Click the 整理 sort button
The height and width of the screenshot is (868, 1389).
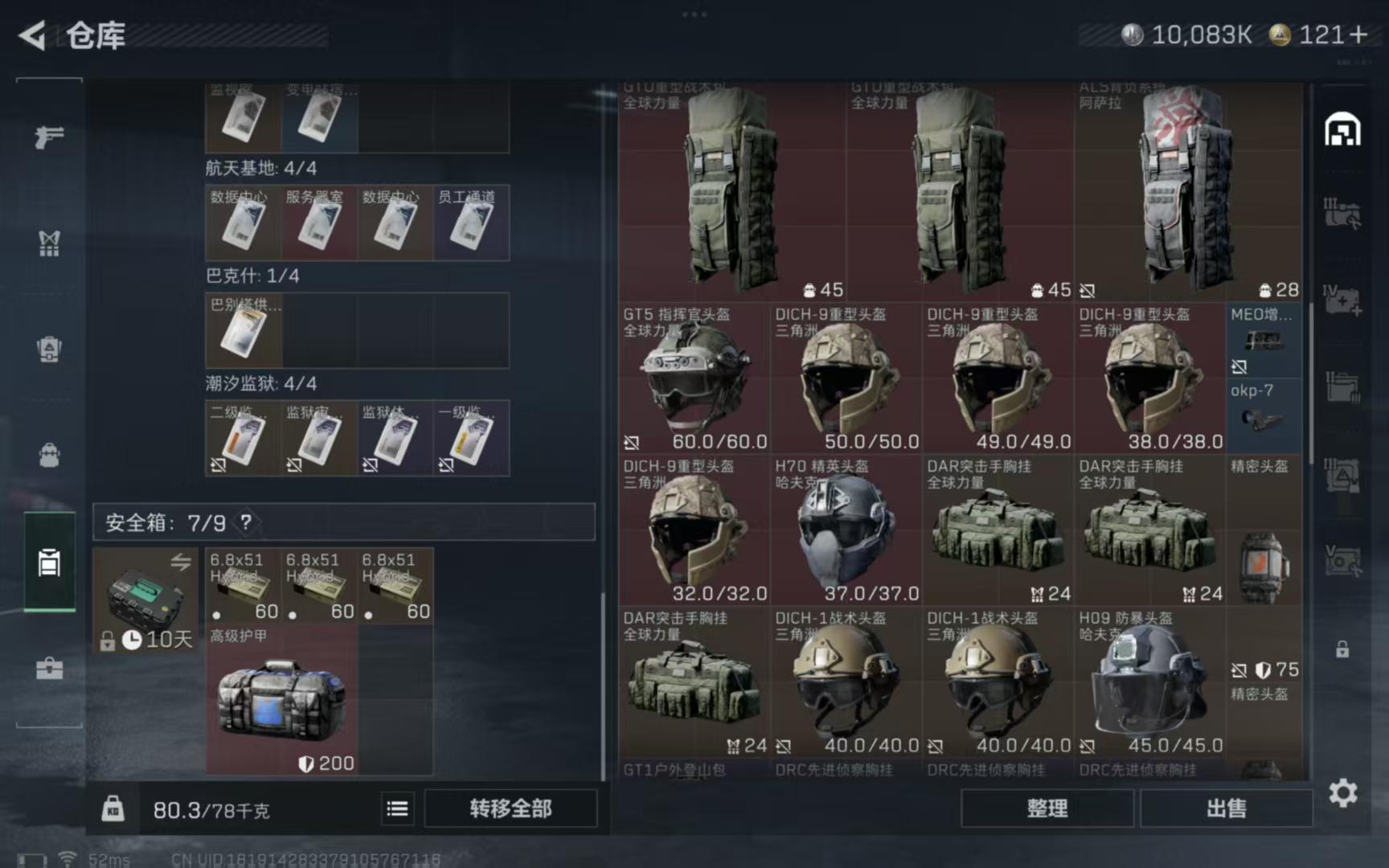[1047, 808]
